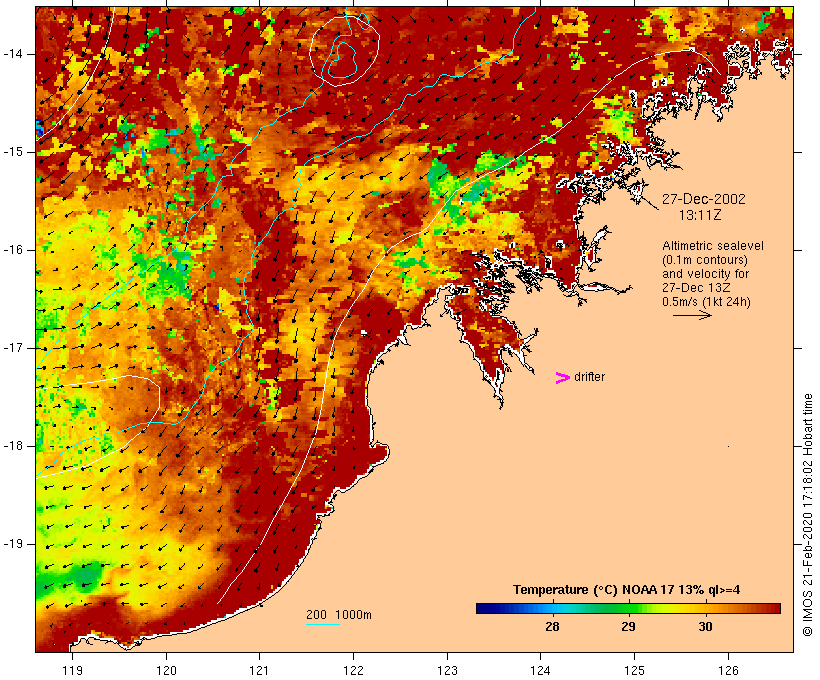Click the latitude label '-19'
This screenshot has height=680, width=820.
[13, 544]
